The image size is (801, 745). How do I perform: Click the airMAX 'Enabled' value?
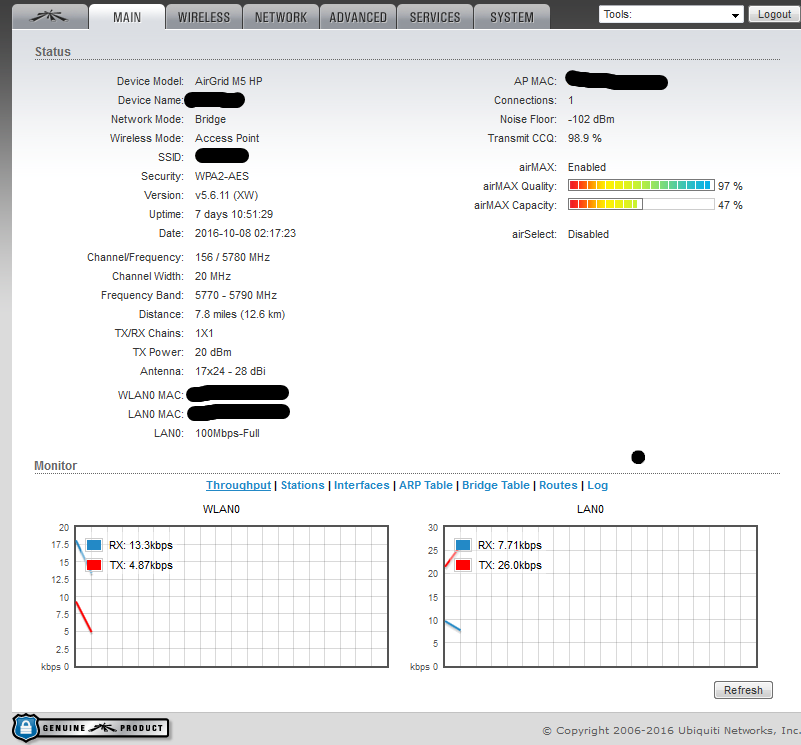586,167
